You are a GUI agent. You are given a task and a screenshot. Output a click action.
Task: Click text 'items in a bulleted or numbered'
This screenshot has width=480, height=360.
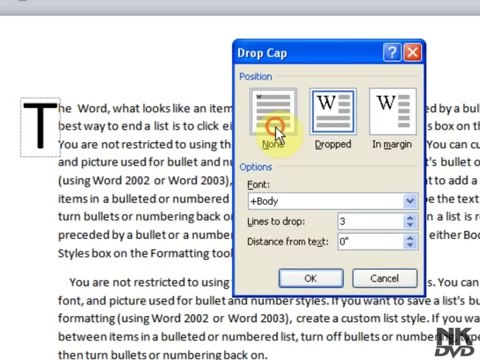(x=143, y=199)
